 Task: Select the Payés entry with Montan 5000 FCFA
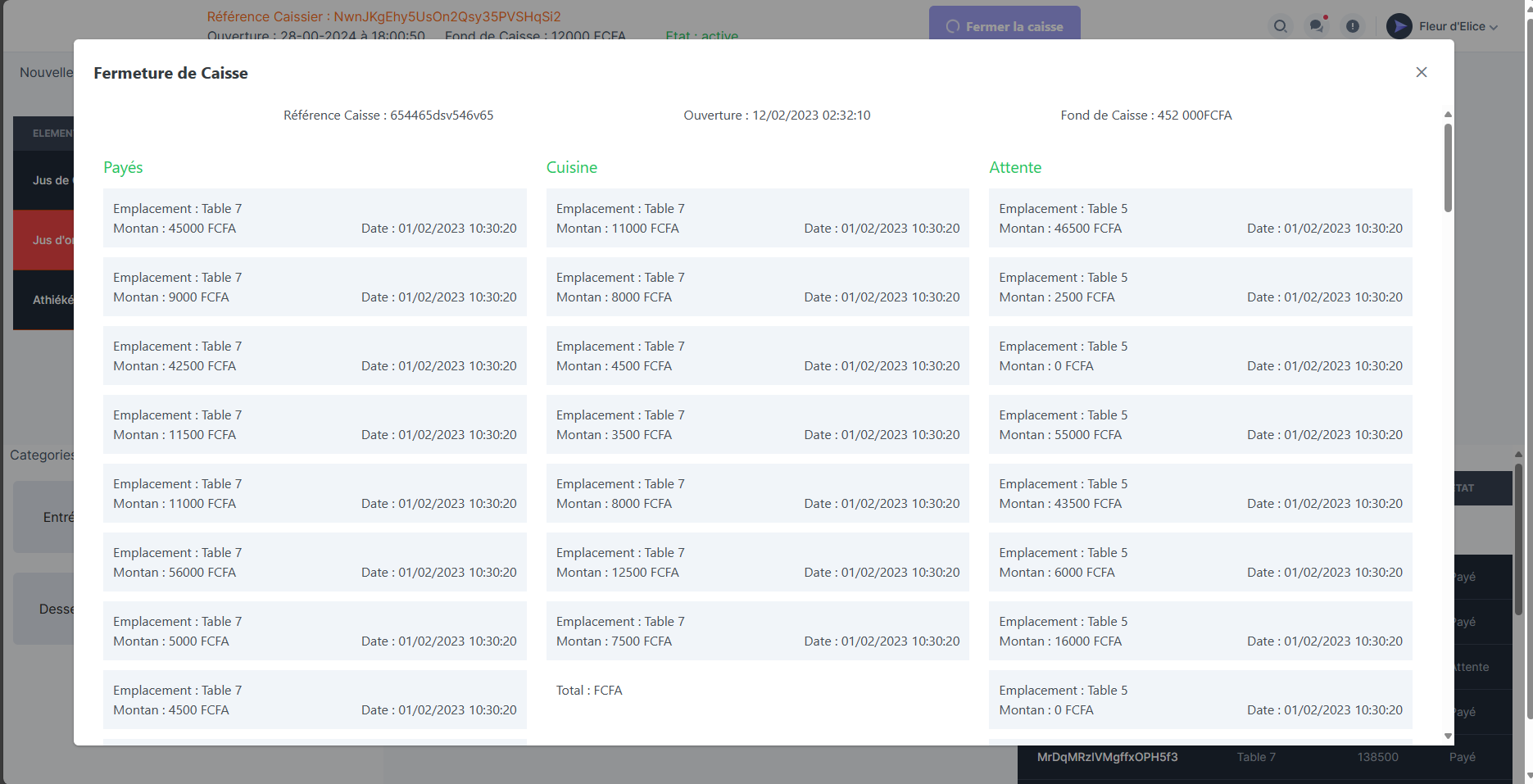point(315,631)
